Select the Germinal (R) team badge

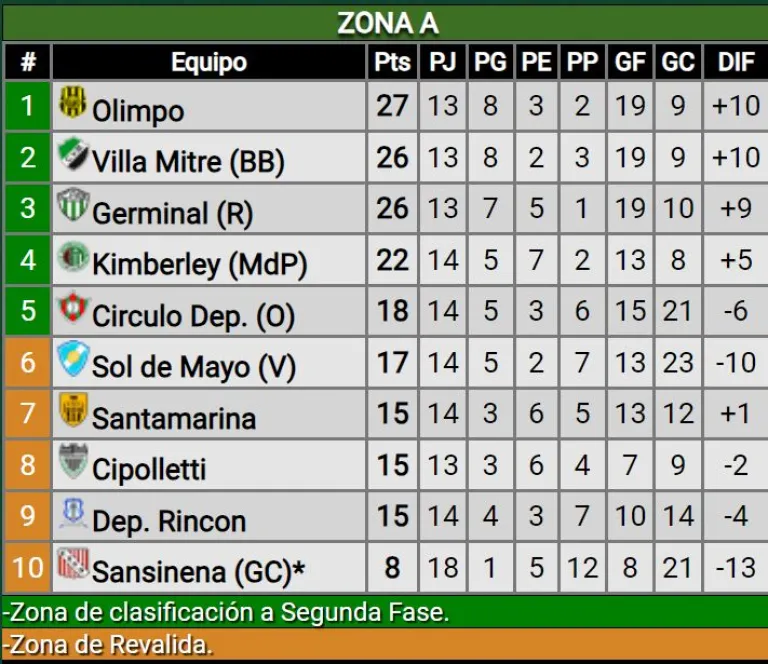(x=72, y=205)
